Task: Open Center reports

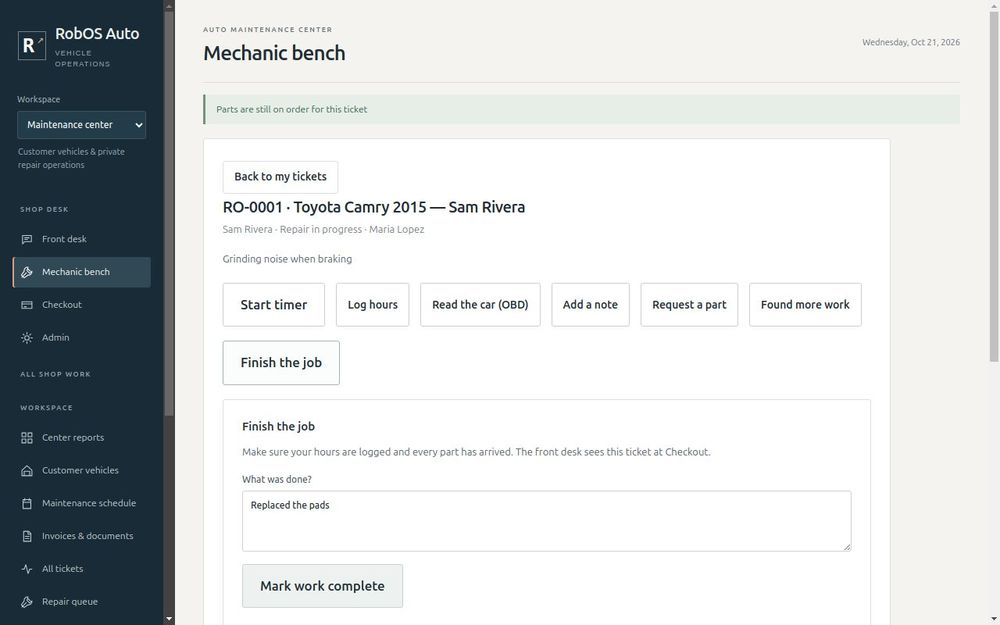Action: tap(82, 438)
